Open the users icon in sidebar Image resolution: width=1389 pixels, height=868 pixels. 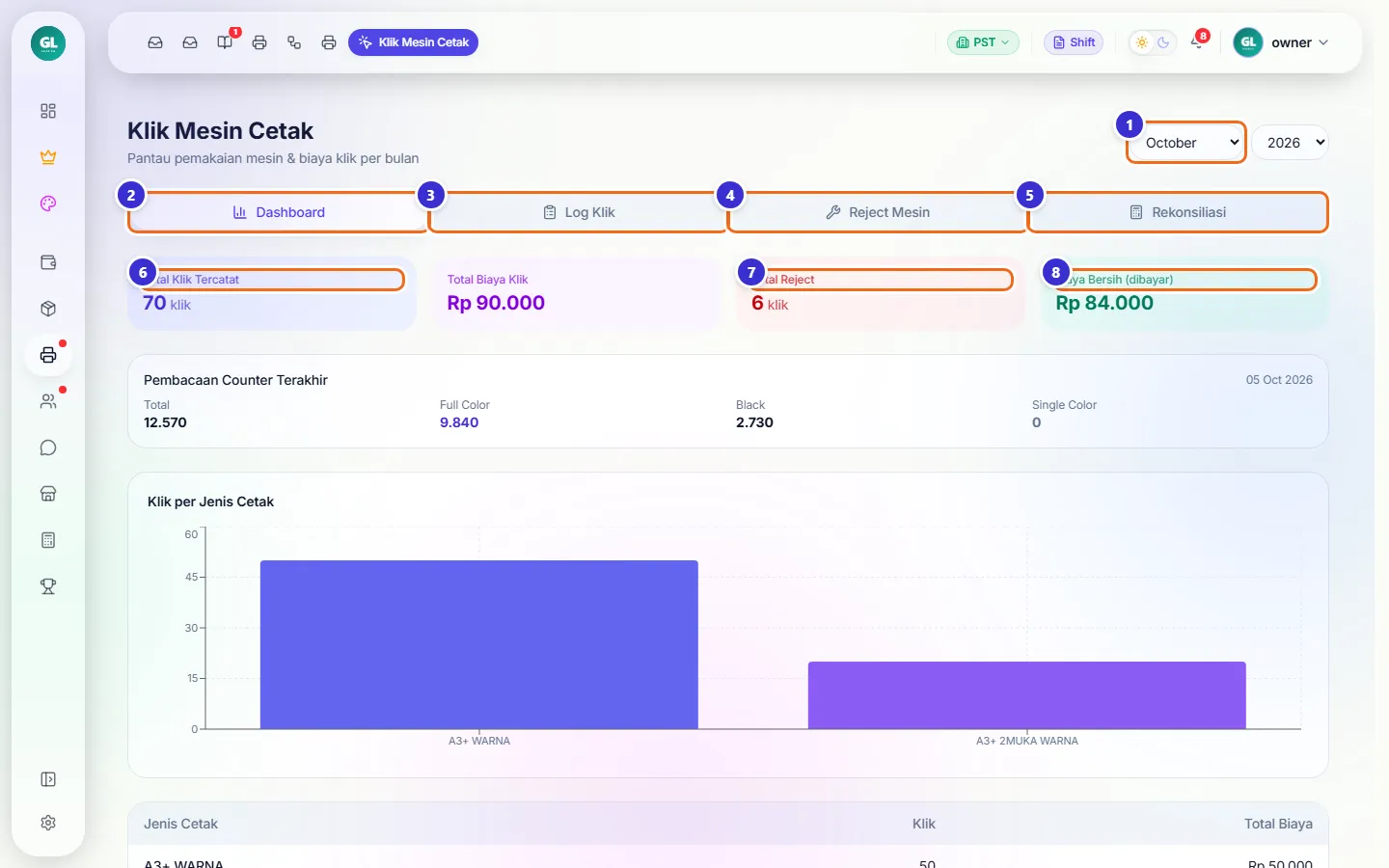(48, 401)
